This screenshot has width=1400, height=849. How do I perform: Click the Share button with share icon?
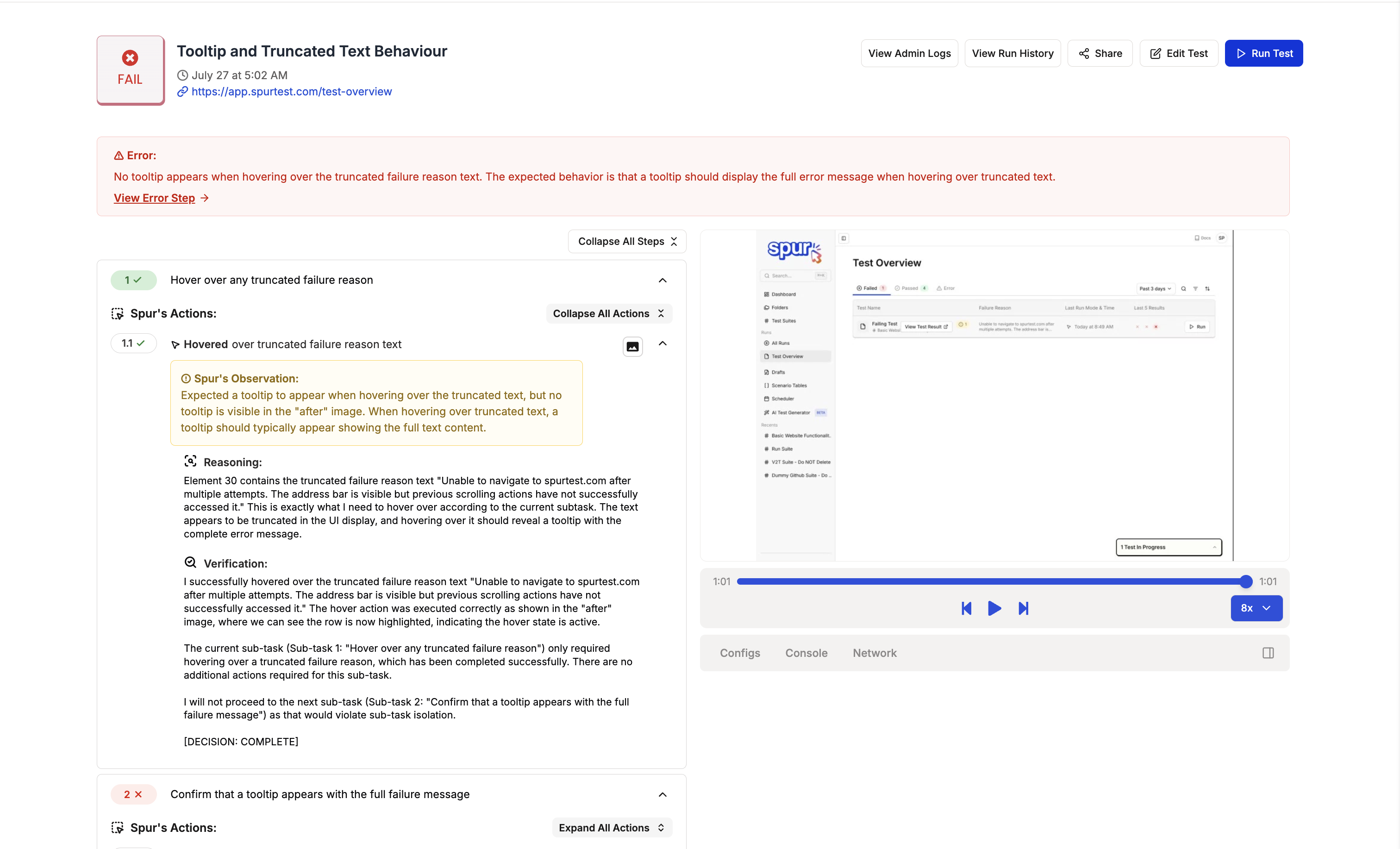(x=1100, y=53)
